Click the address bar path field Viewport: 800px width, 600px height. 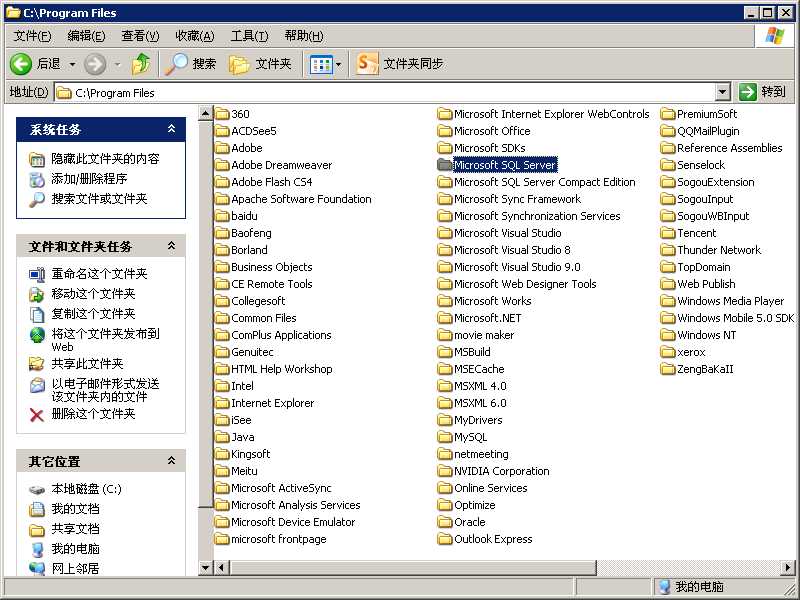pyautogui.click(x=385, y=92)
